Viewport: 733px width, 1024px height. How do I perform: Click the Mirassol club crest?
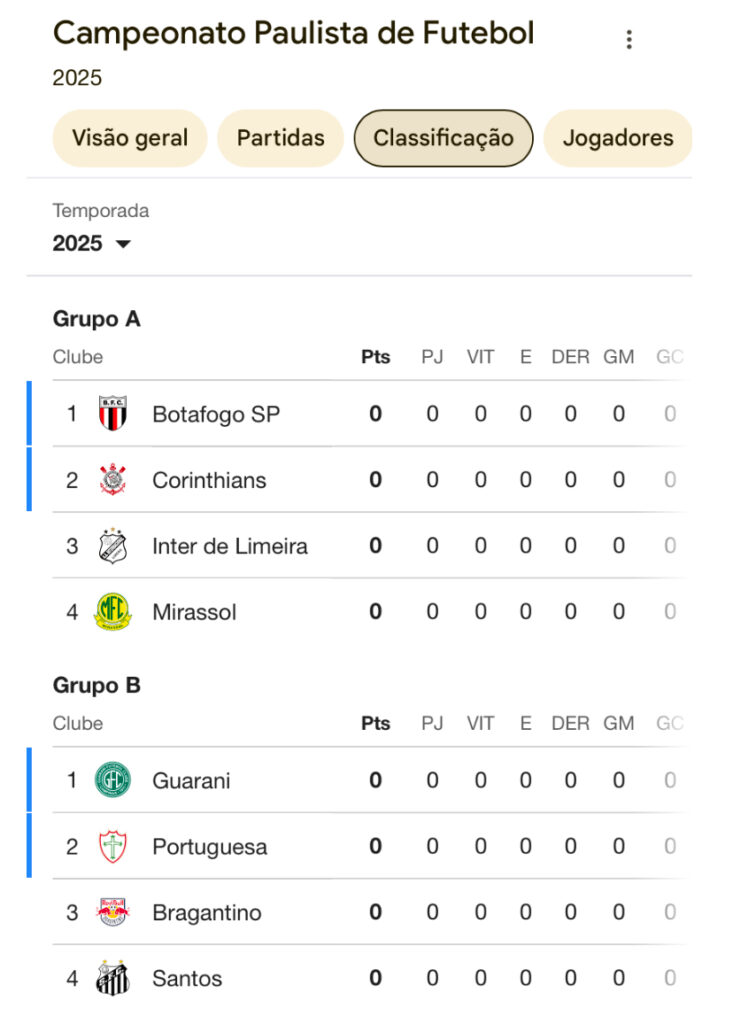[x=112, y=611]
